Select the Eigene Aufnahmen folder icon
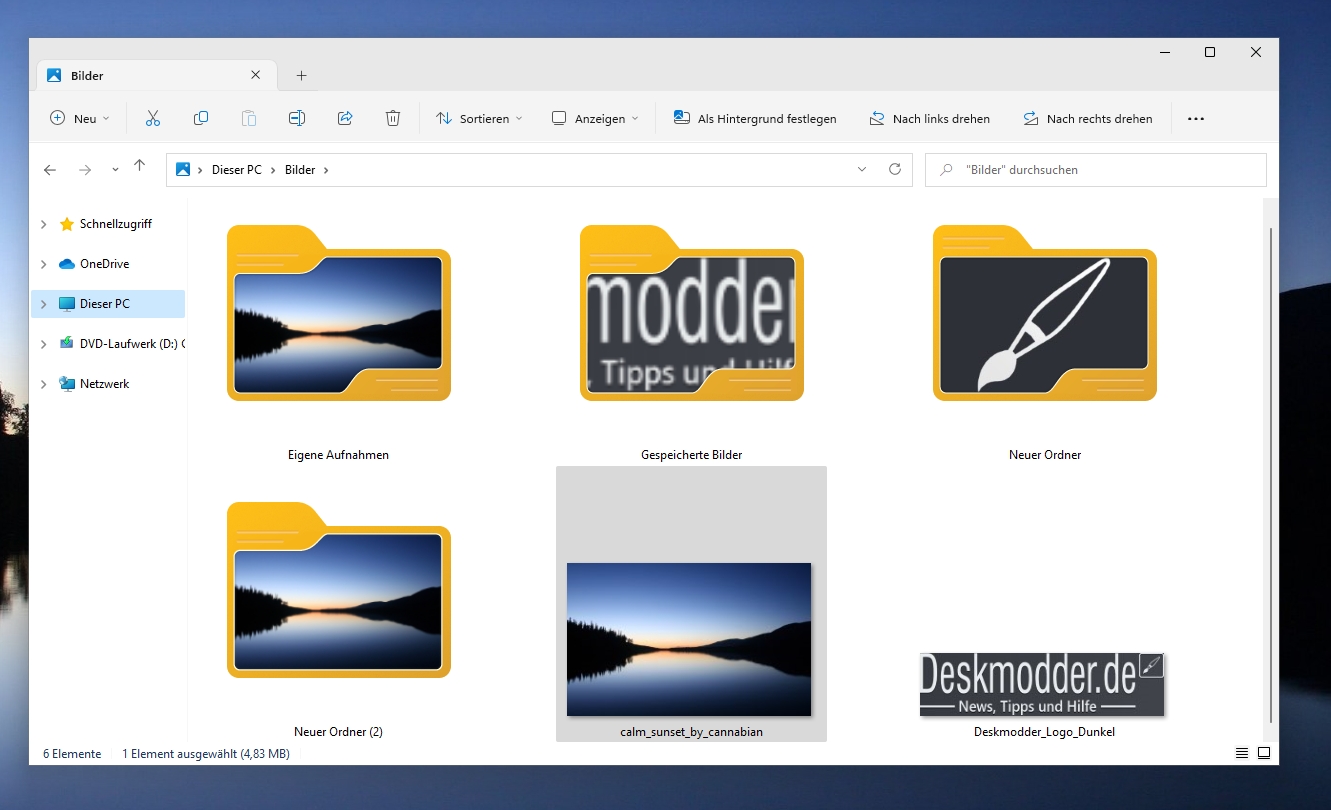 pyautogui.click(x=339, y=313)
